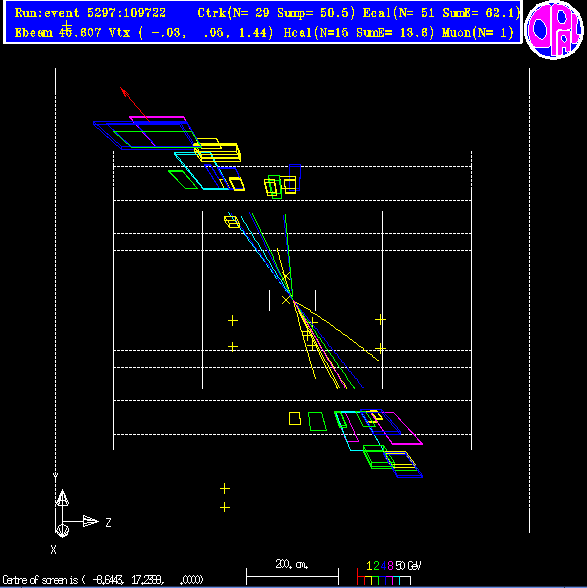Click the X axis label below the compass
The image size is (587, 588).
pos(53,550)
